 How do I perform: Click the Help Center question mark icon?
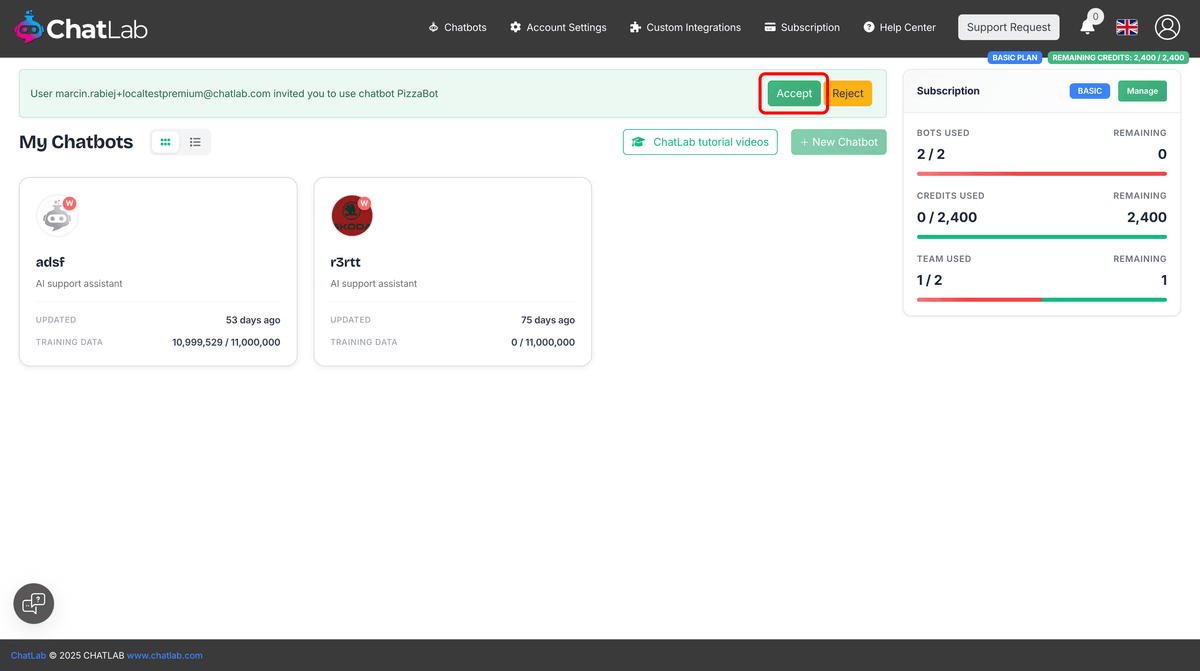click(870, 27)
